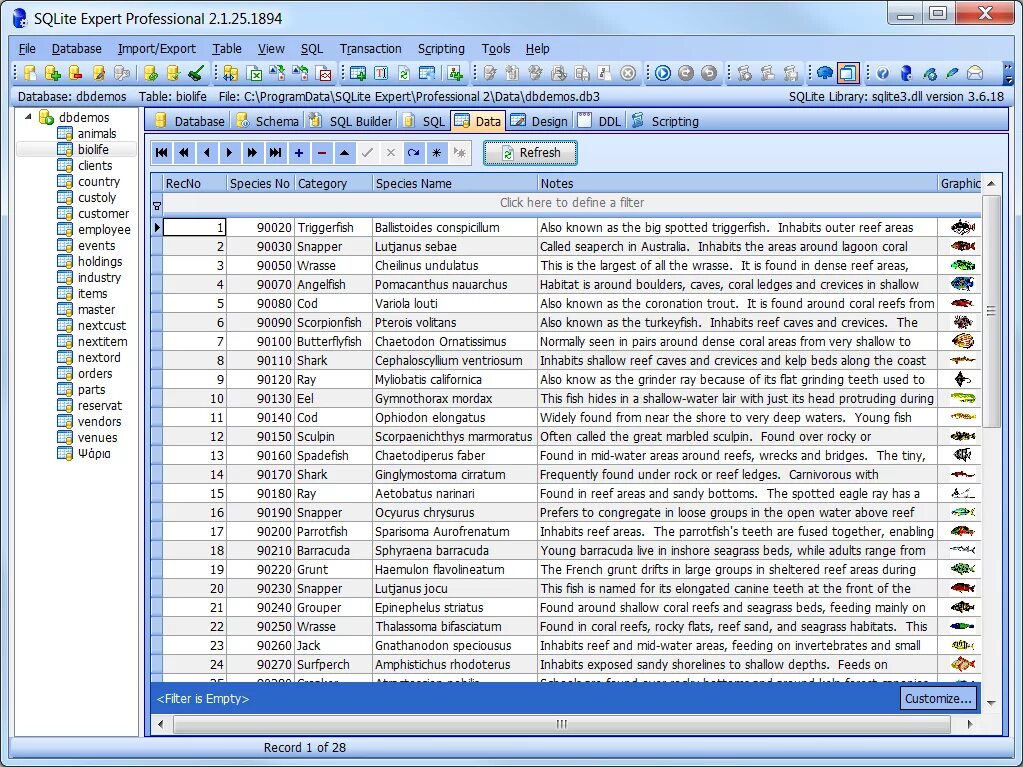Select the vendors table in tree

click(x=99, y=421)
